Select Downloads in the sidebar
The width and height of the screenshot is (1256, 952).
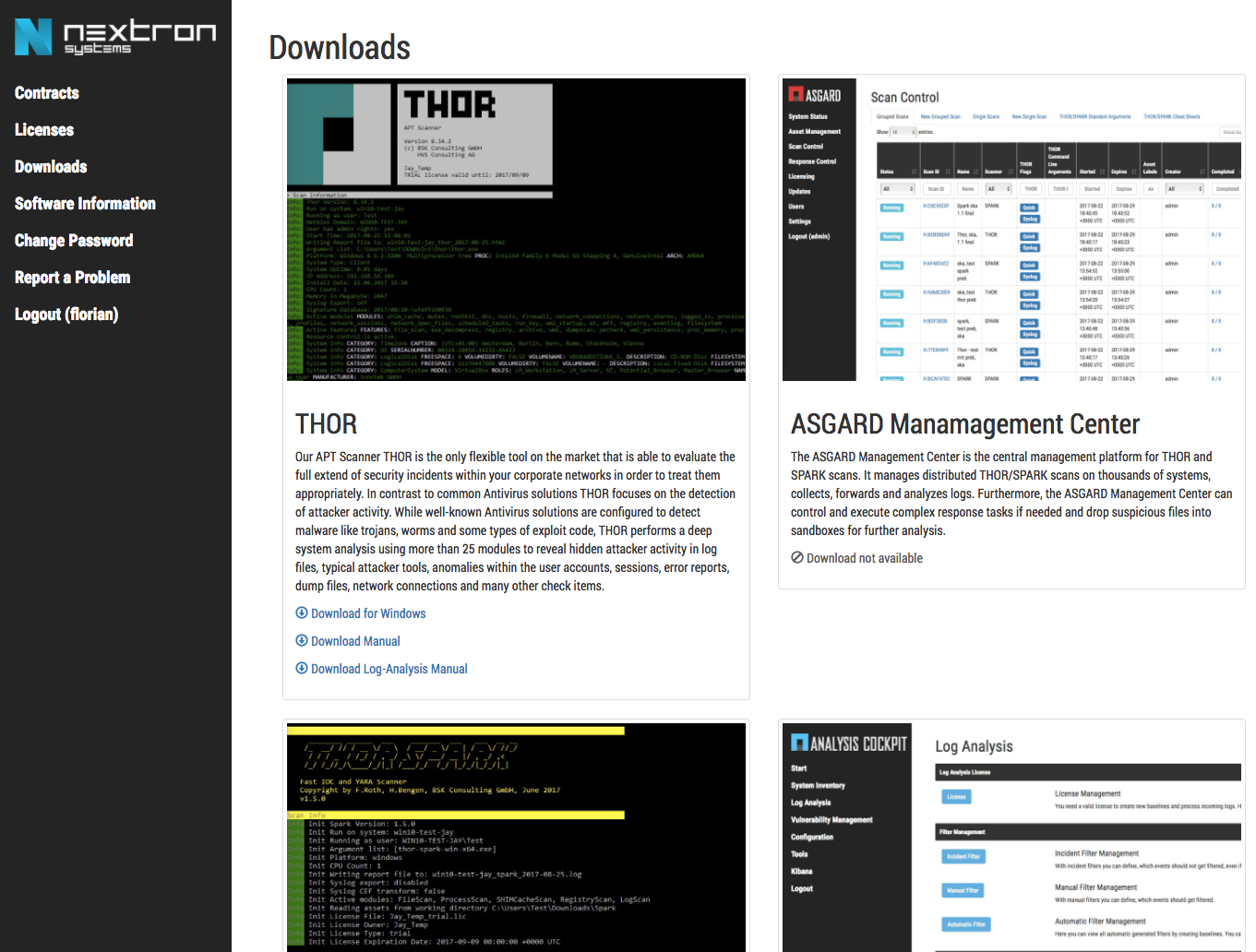click(51, 167)
